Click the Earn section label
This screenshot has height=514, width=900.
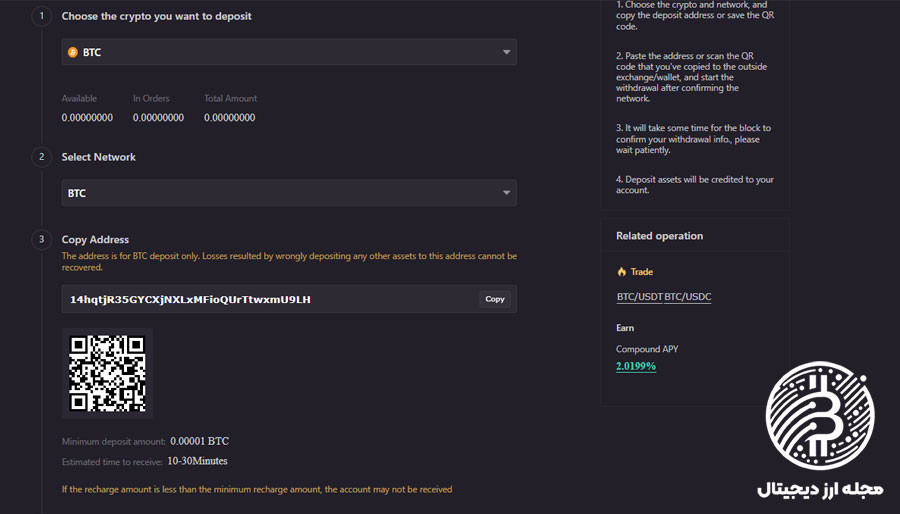[625, 328]
